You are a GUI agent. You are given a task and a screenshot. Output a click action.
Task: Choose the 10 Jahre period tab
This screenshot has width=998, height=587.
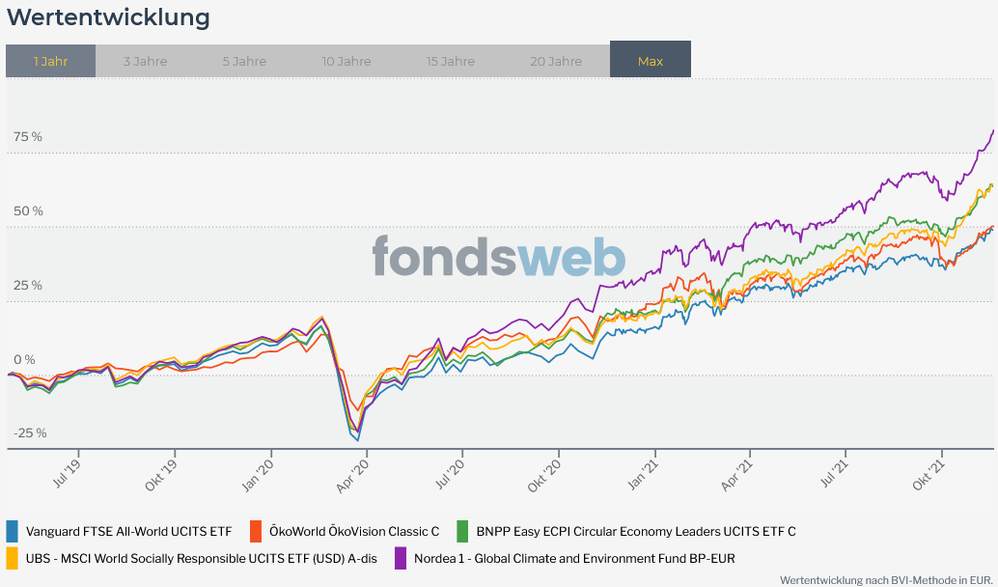click(x=346, y=61)
